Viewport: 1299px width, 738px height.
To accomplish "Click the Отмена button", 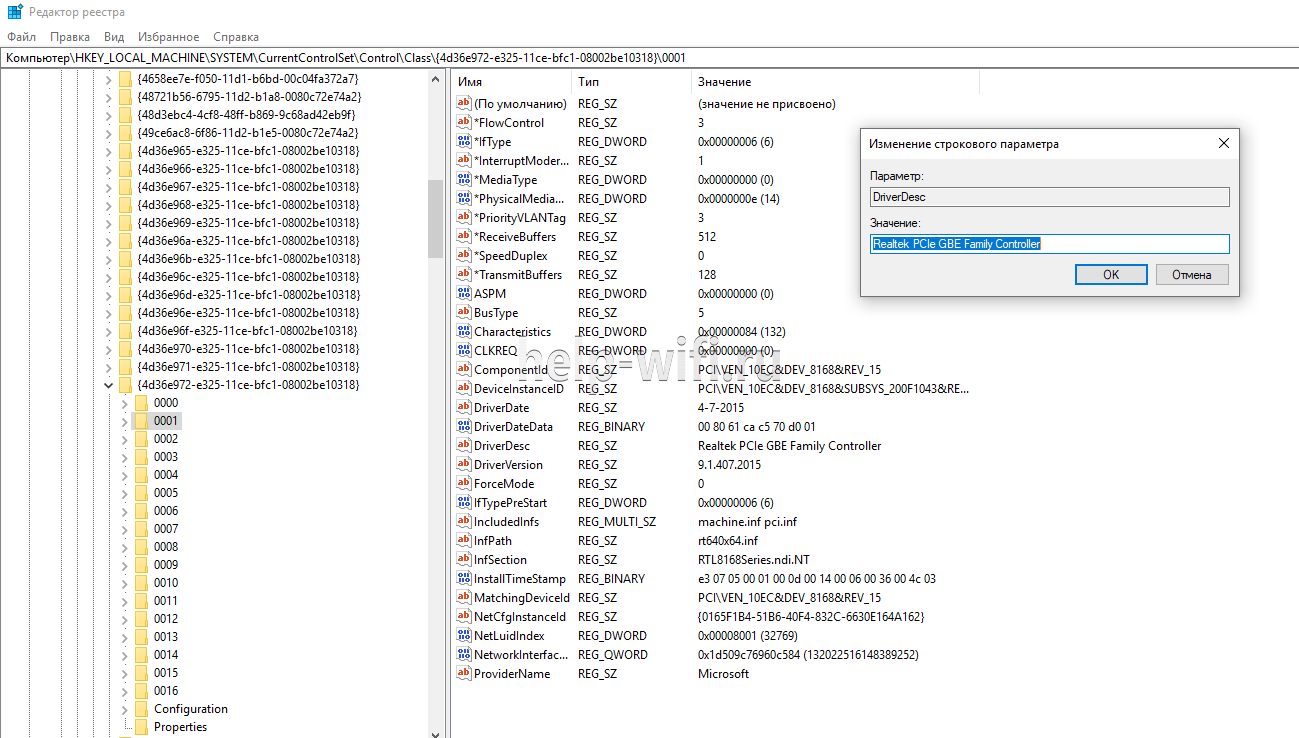I will (1192, 275).
